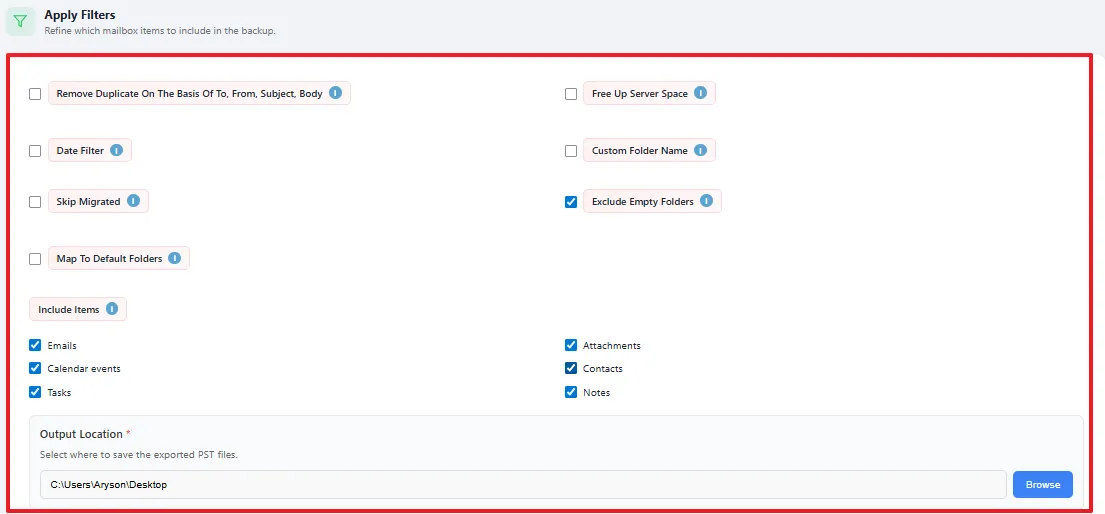Click the Exclude Empty Folders label

click(643, 202)
